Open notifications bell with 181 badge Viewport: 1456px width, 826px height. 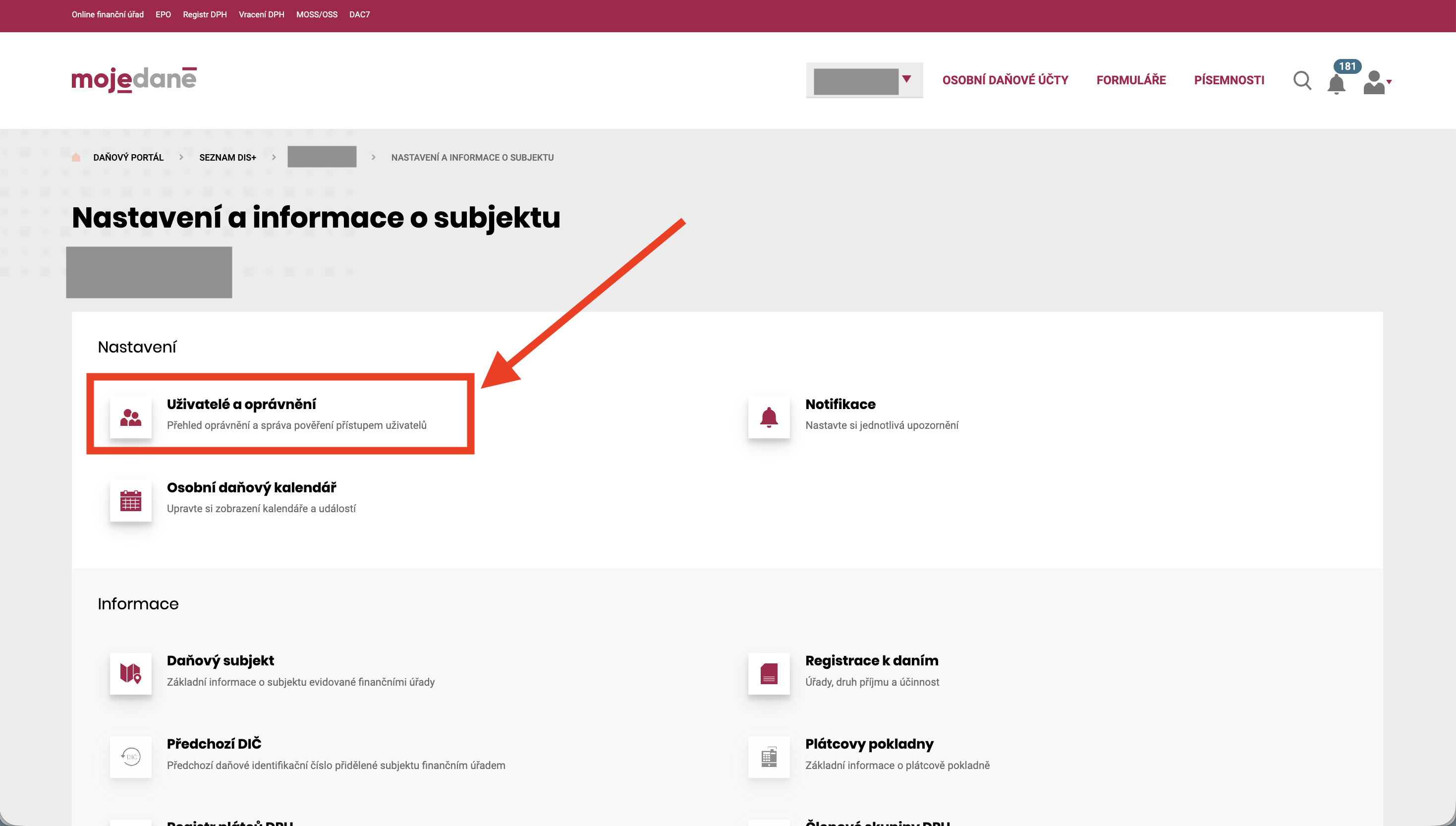click(1337, 83)
